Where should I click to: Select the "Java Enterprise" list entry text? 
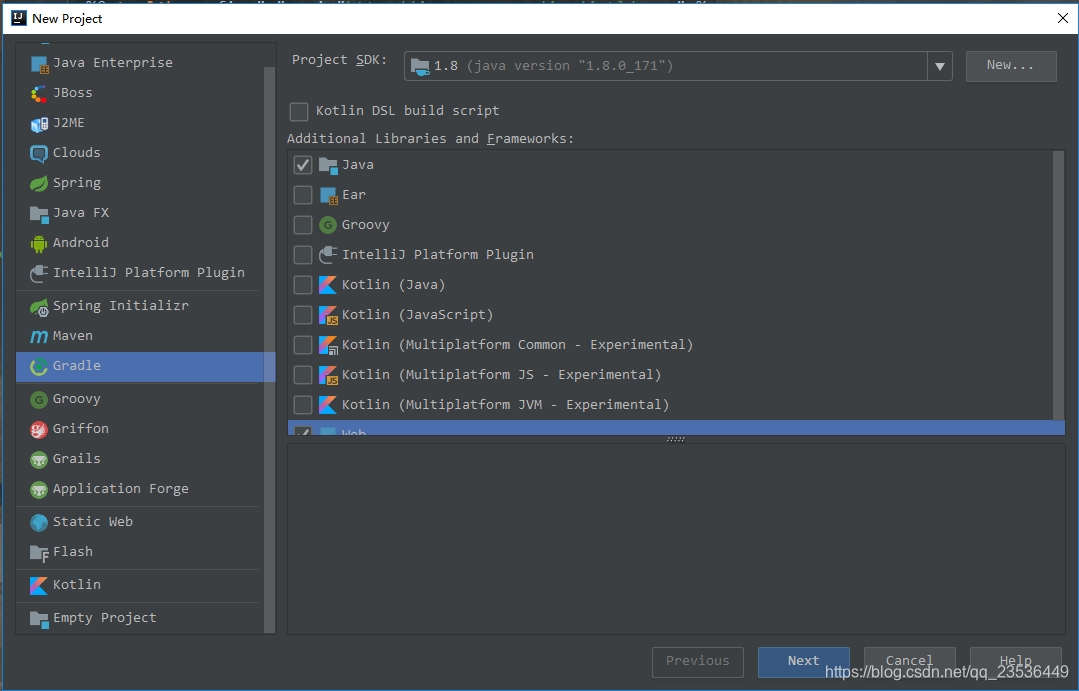click(x=113, y=63)
